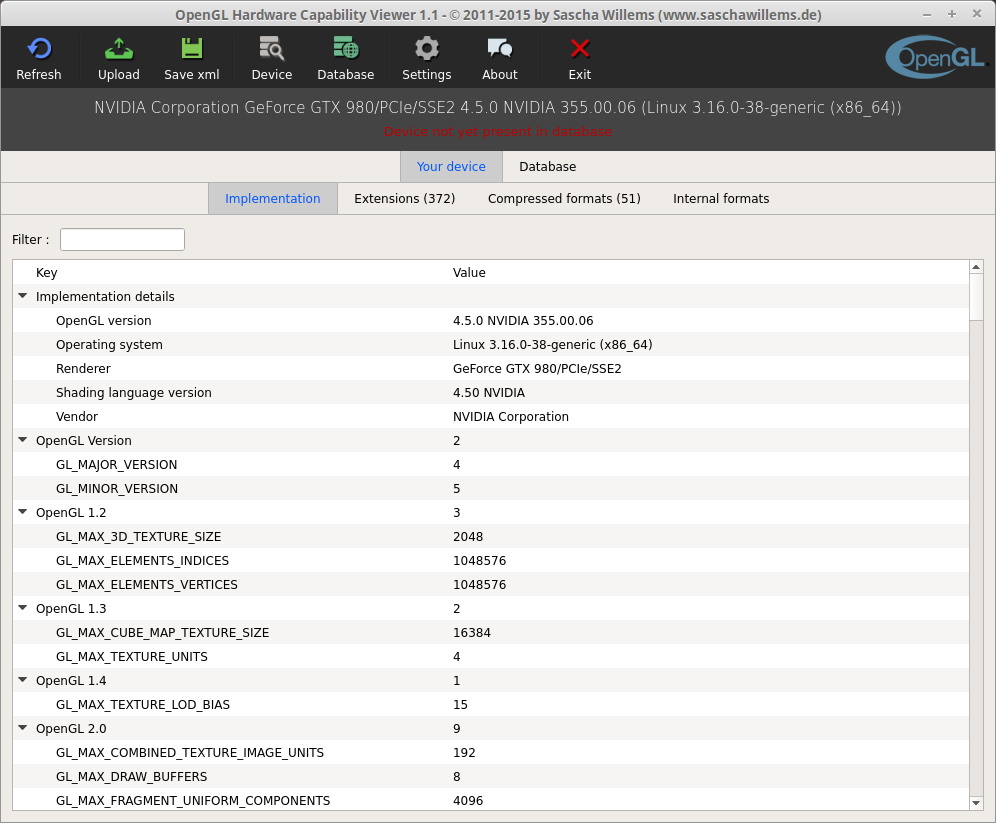
Task: Click the value 2048
Action: click(468, 537)
